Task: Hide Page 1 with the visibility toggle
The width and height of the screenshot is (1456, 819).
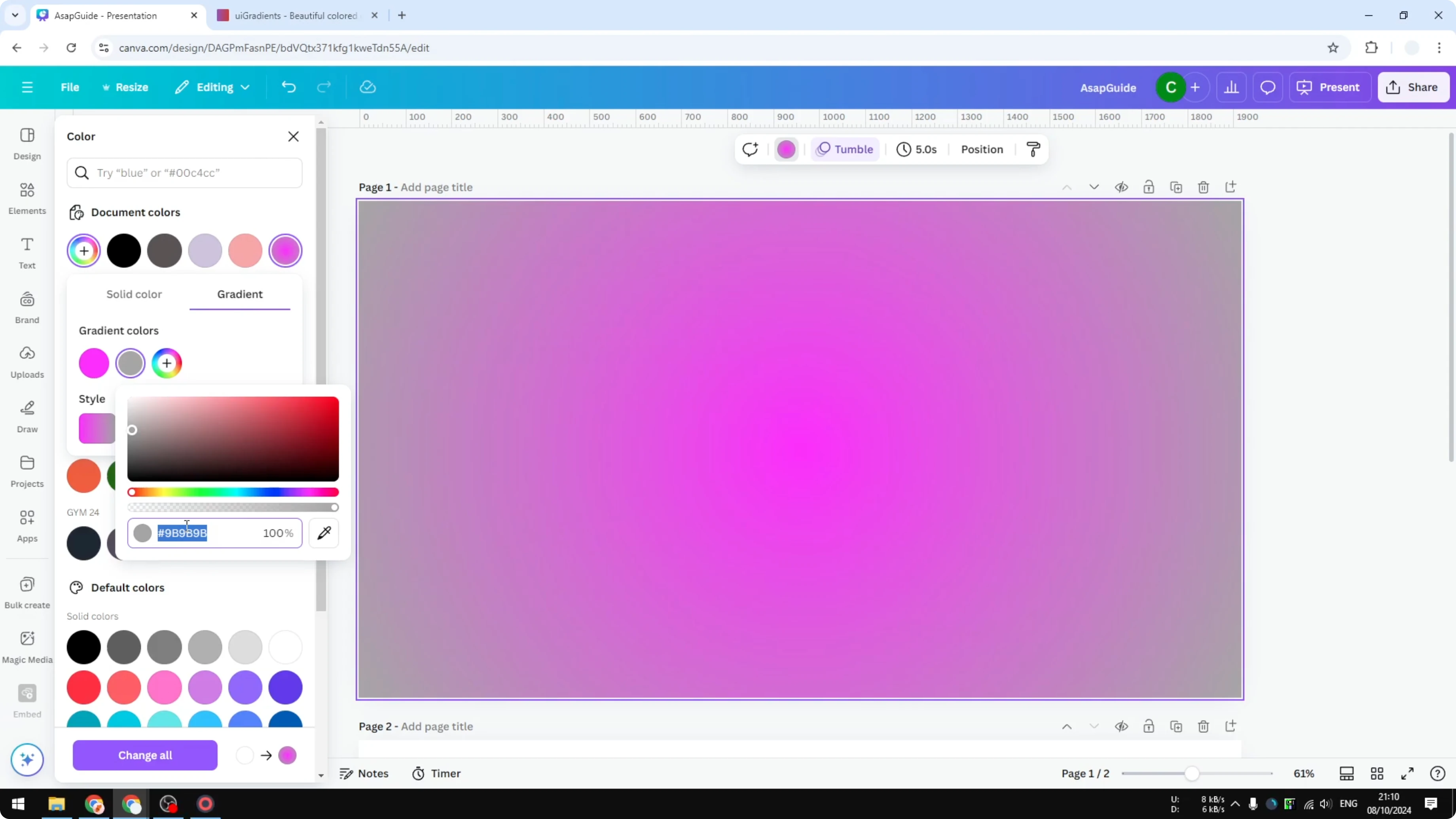Action: point(1122,187)
